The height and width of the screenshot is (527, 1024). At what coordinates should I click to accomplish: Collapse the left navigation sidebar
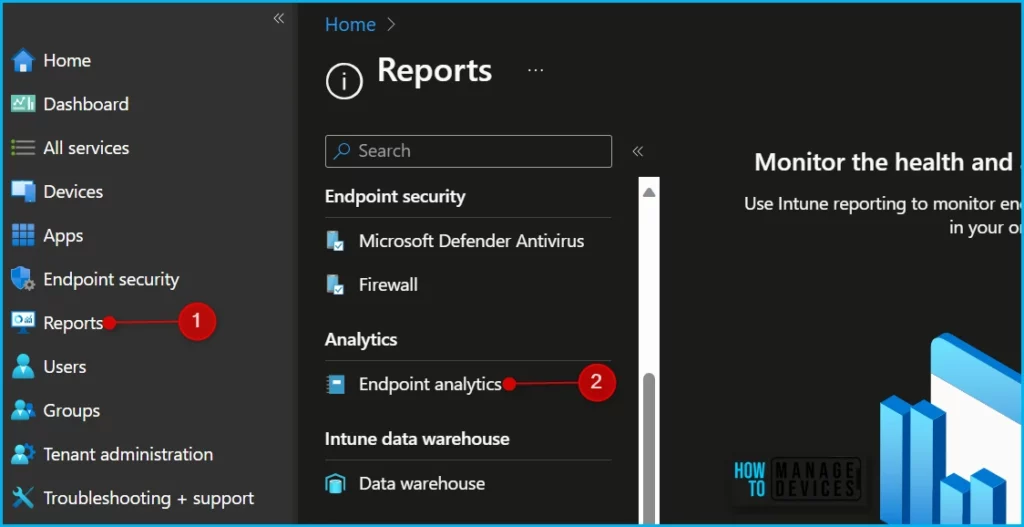(x=279, y=18)
